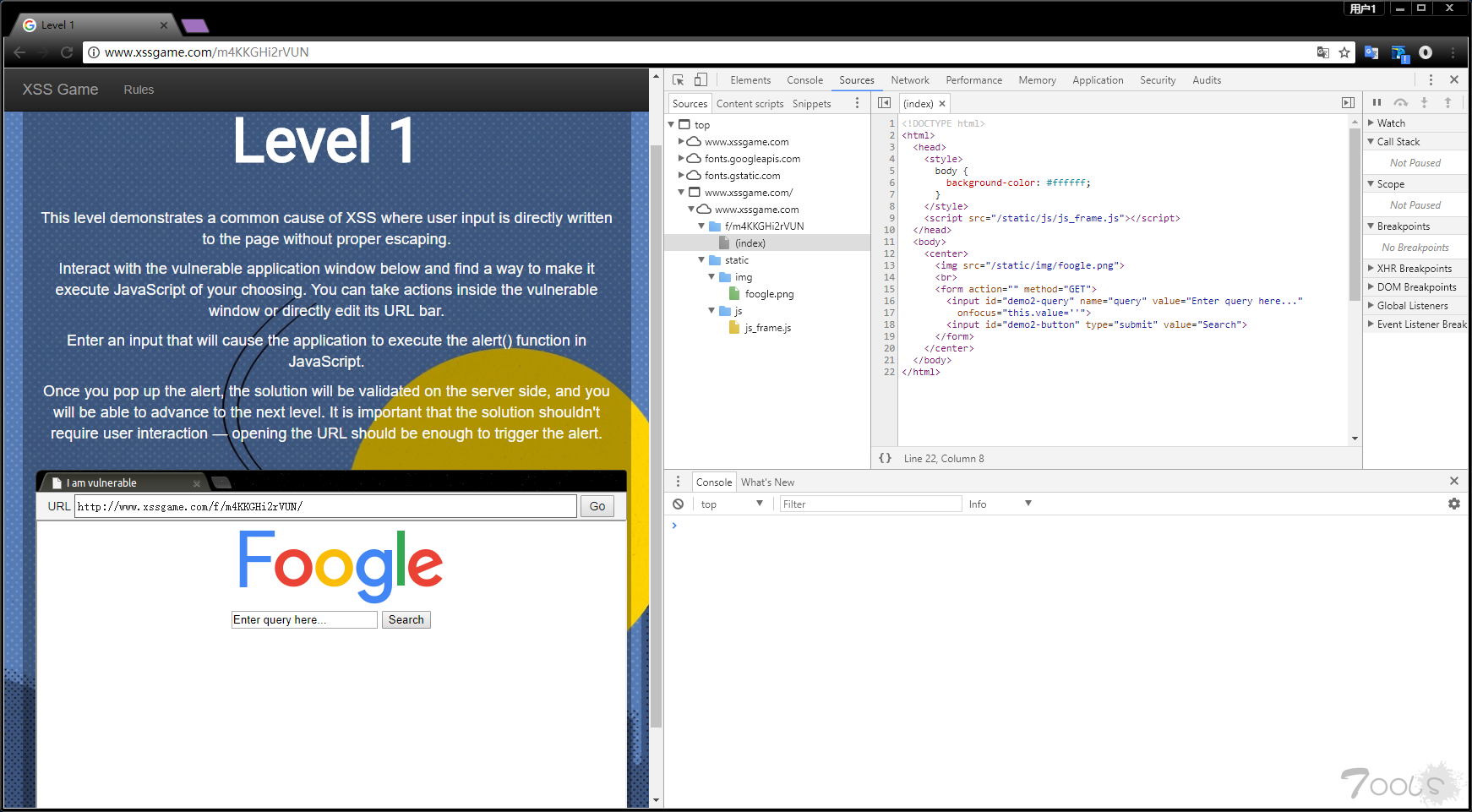Close the DevTools panel
The width and height of the screenshot is (1472, 812).
(1454, 79)
